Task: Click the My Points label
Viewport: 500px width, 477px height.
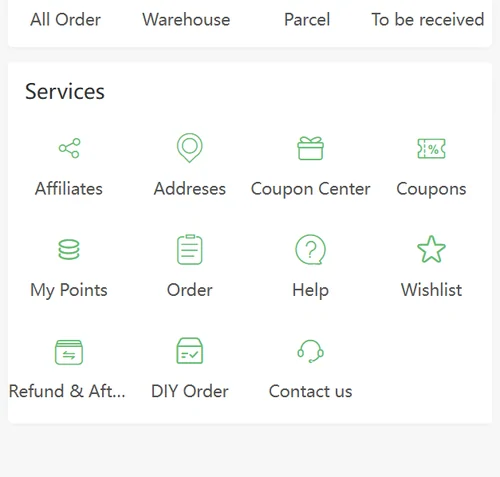Action: tap(69, 290)
